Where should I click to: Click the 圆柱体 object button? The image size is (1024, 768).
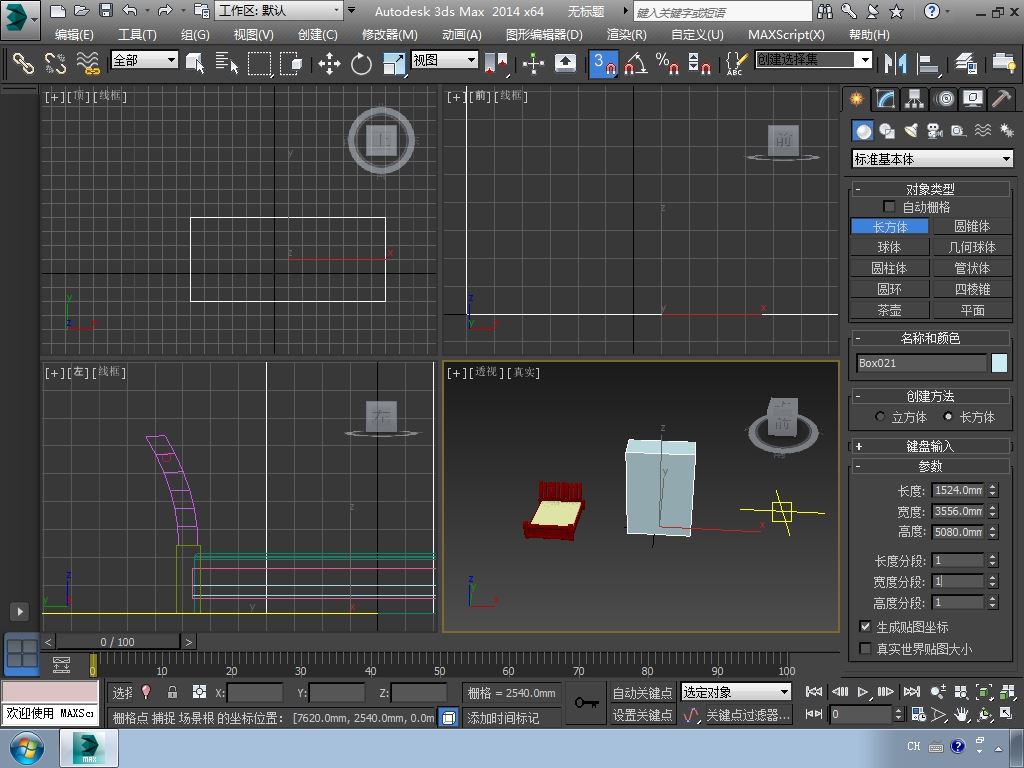[889, 268]
